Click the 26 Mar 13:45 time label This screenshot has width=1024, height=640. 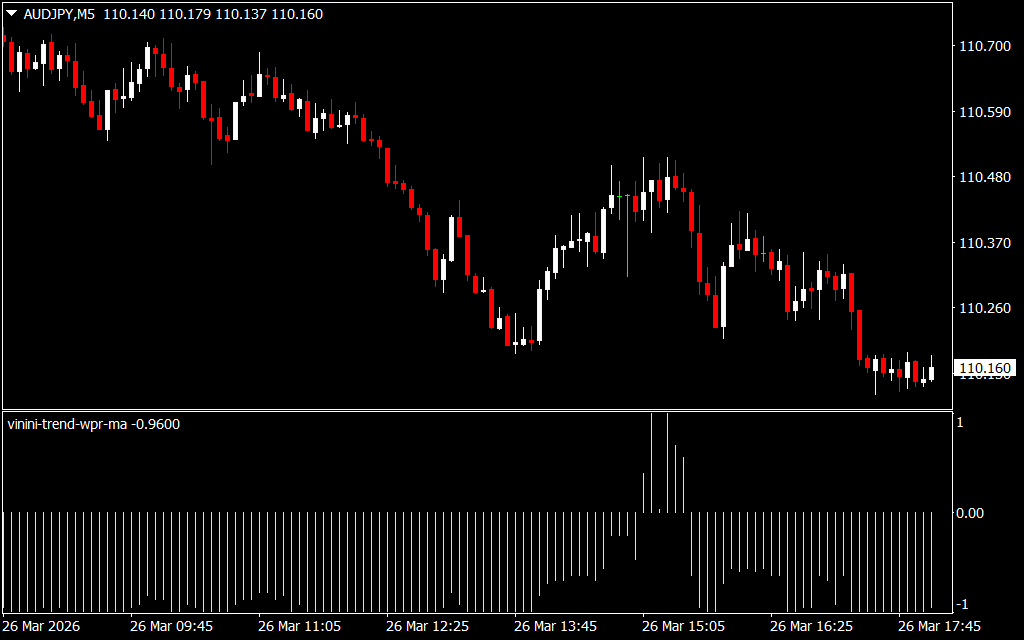click(555, 626)
